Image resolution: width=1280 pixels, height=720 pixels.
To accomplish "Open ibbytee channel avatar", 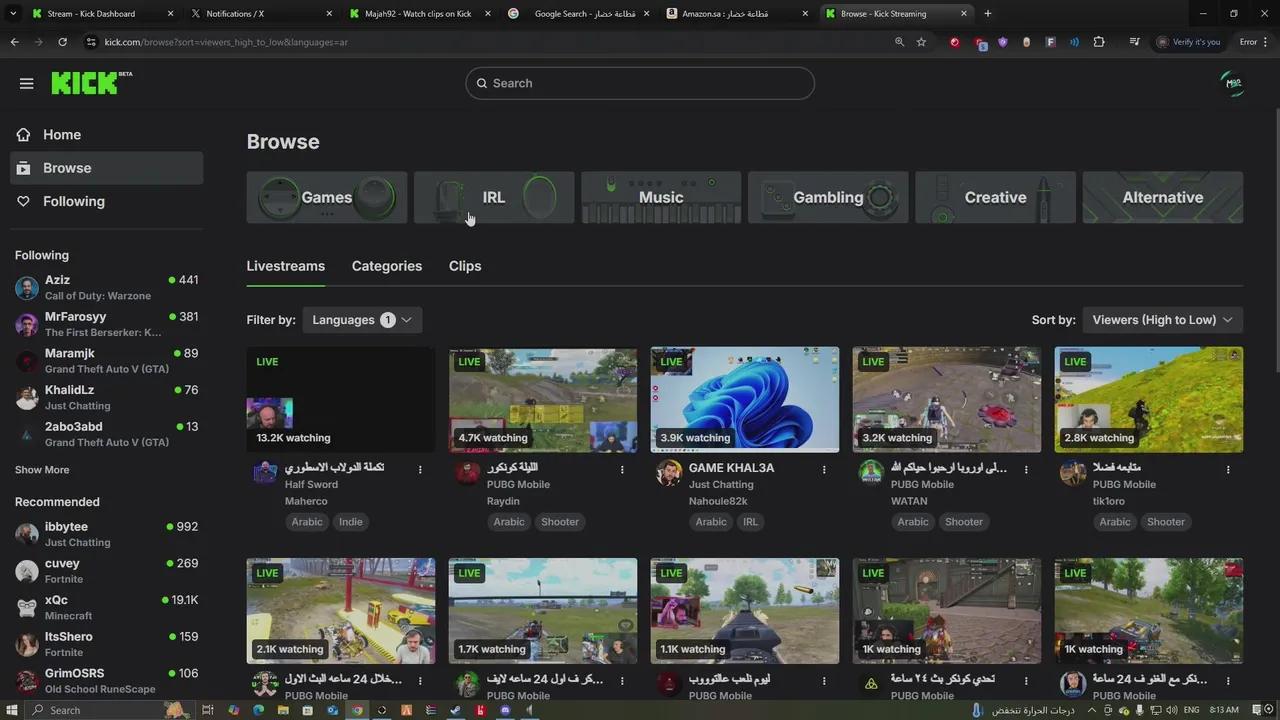I will (x=27, y=534).
